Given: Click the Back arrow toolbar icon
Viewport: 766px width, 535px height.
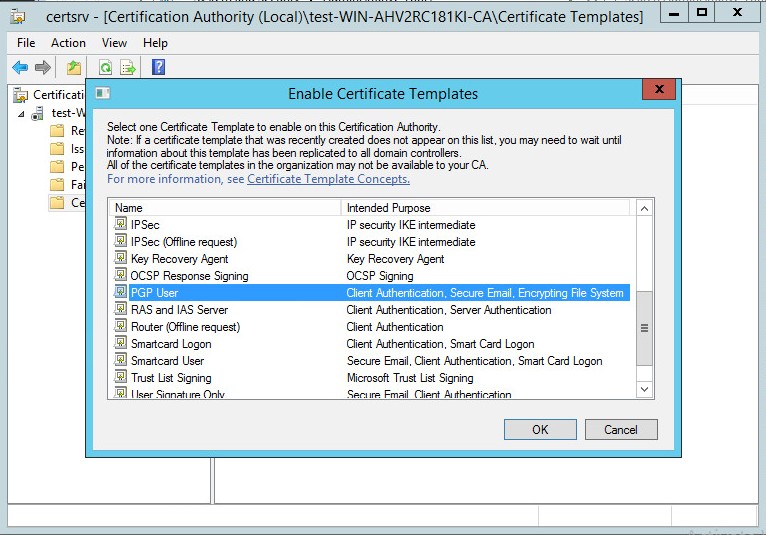Looking at the screenshot, I should tap(20, 67).
